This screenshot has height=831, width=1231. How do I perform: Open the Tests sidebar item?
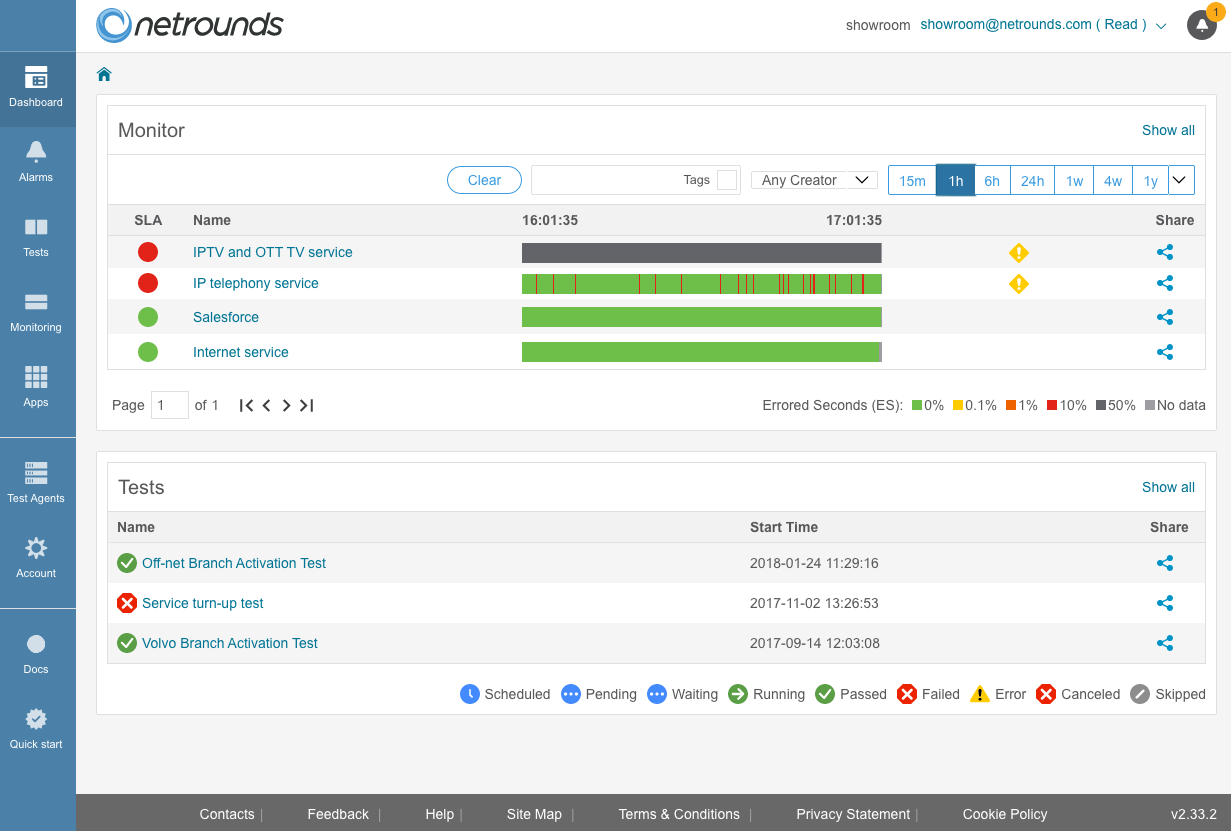coord(36,237)
